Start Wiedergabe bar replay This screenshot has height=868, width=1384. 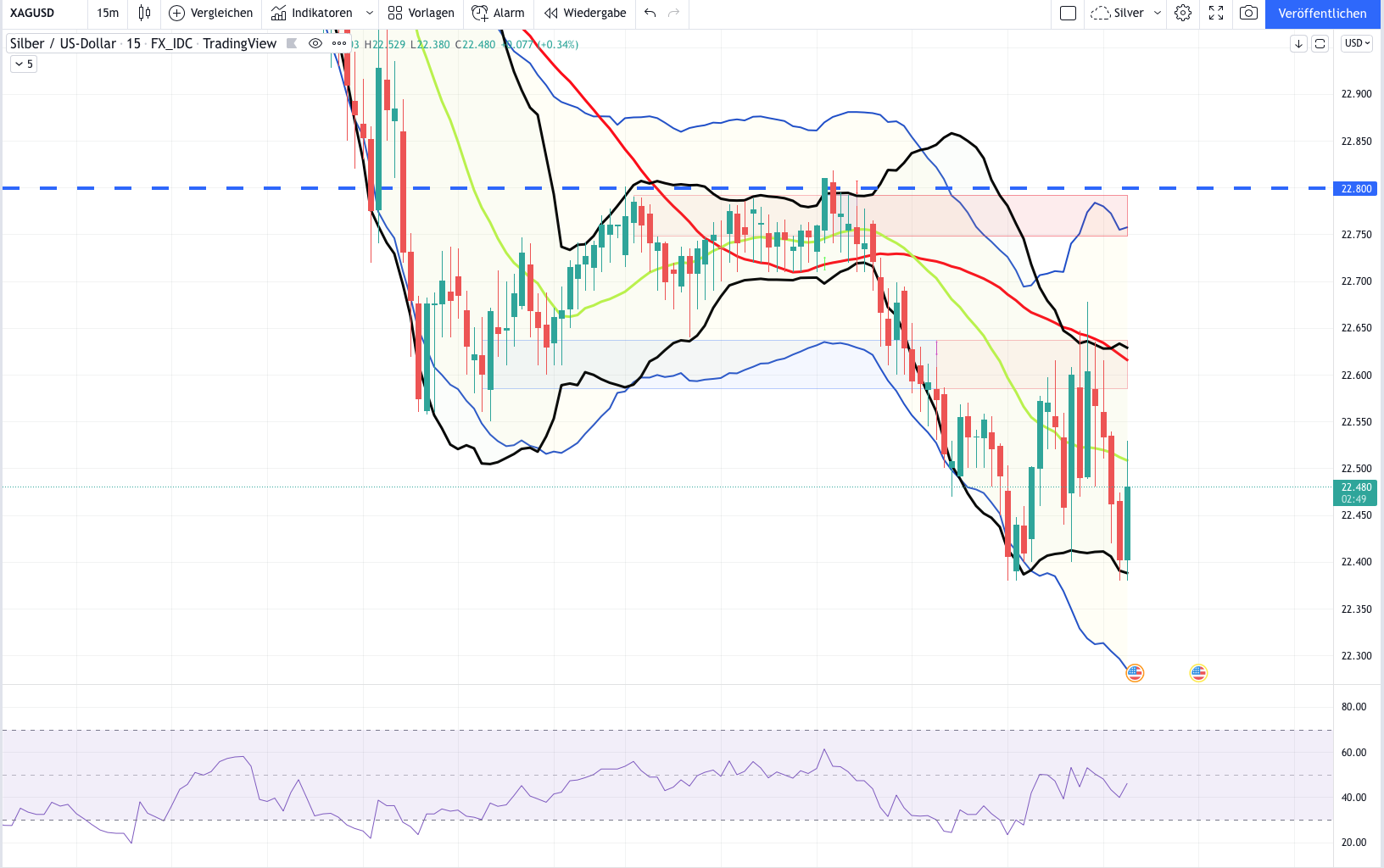click(x=585, y=13)
